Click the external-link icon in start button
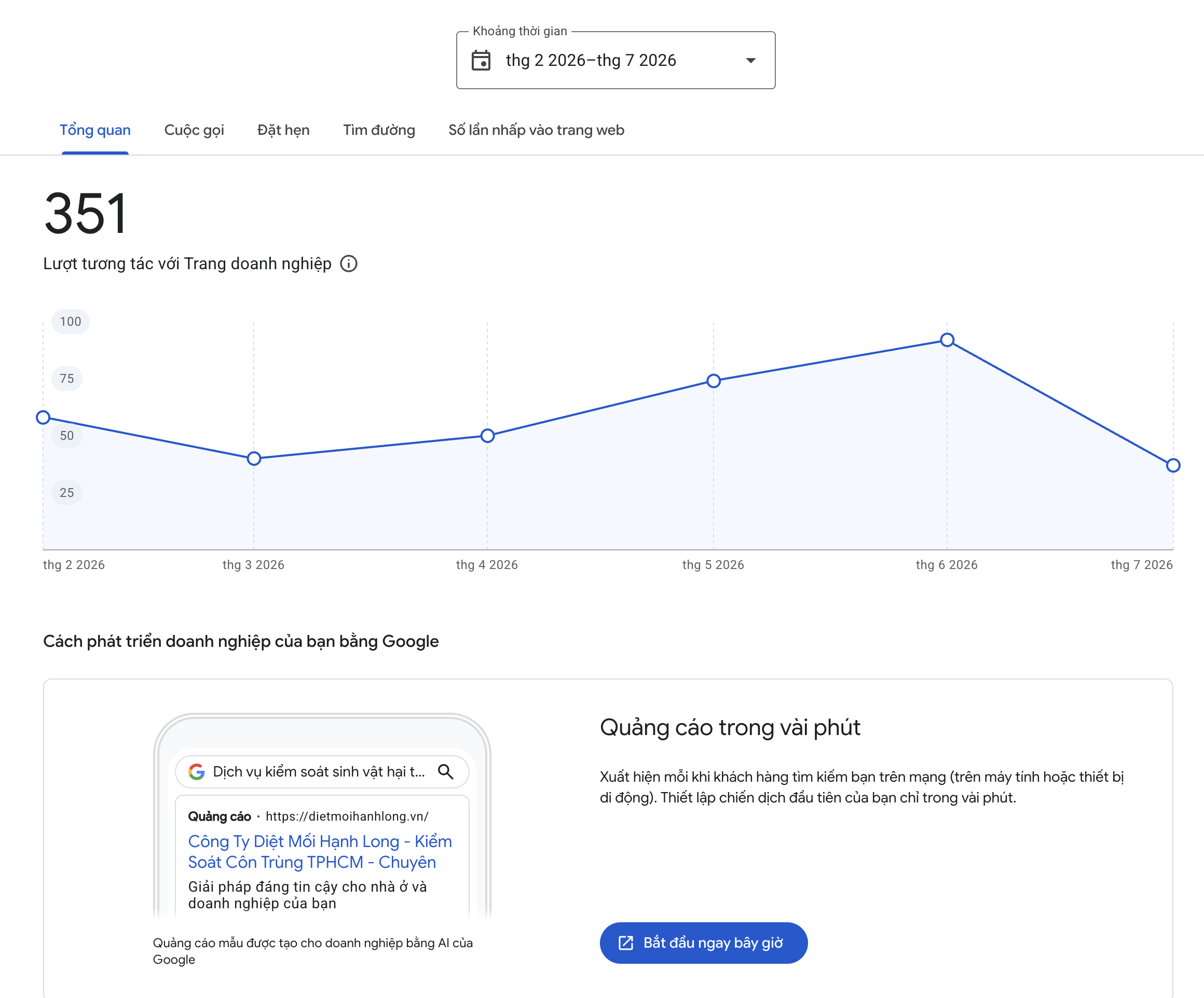 pyautogui.click(x=625, y=942)
